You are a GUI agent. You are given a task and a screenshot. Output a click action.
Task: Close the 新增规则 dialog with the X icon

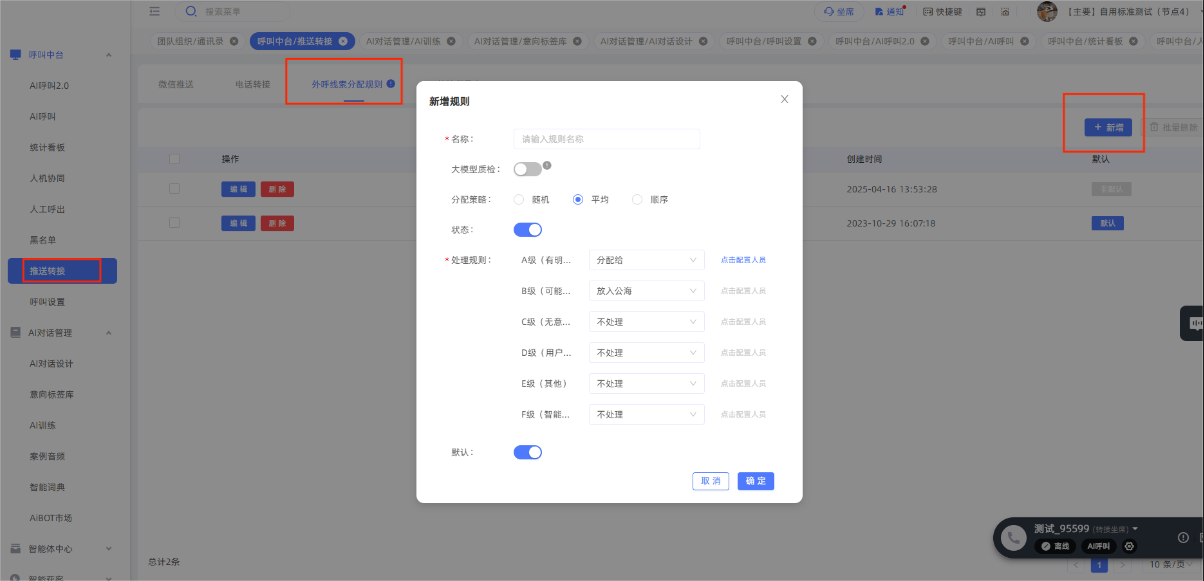(784, 99)
